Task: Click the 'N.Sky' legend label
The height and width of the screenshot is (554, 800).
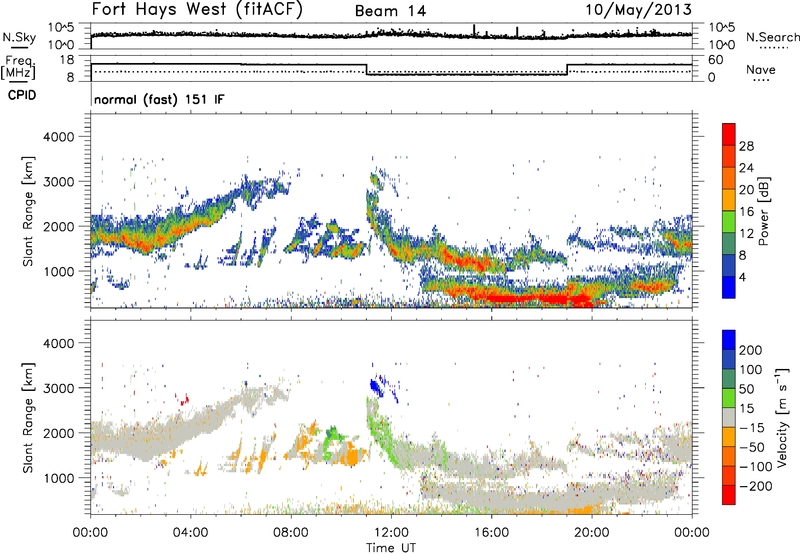Action: pos(19,37)
